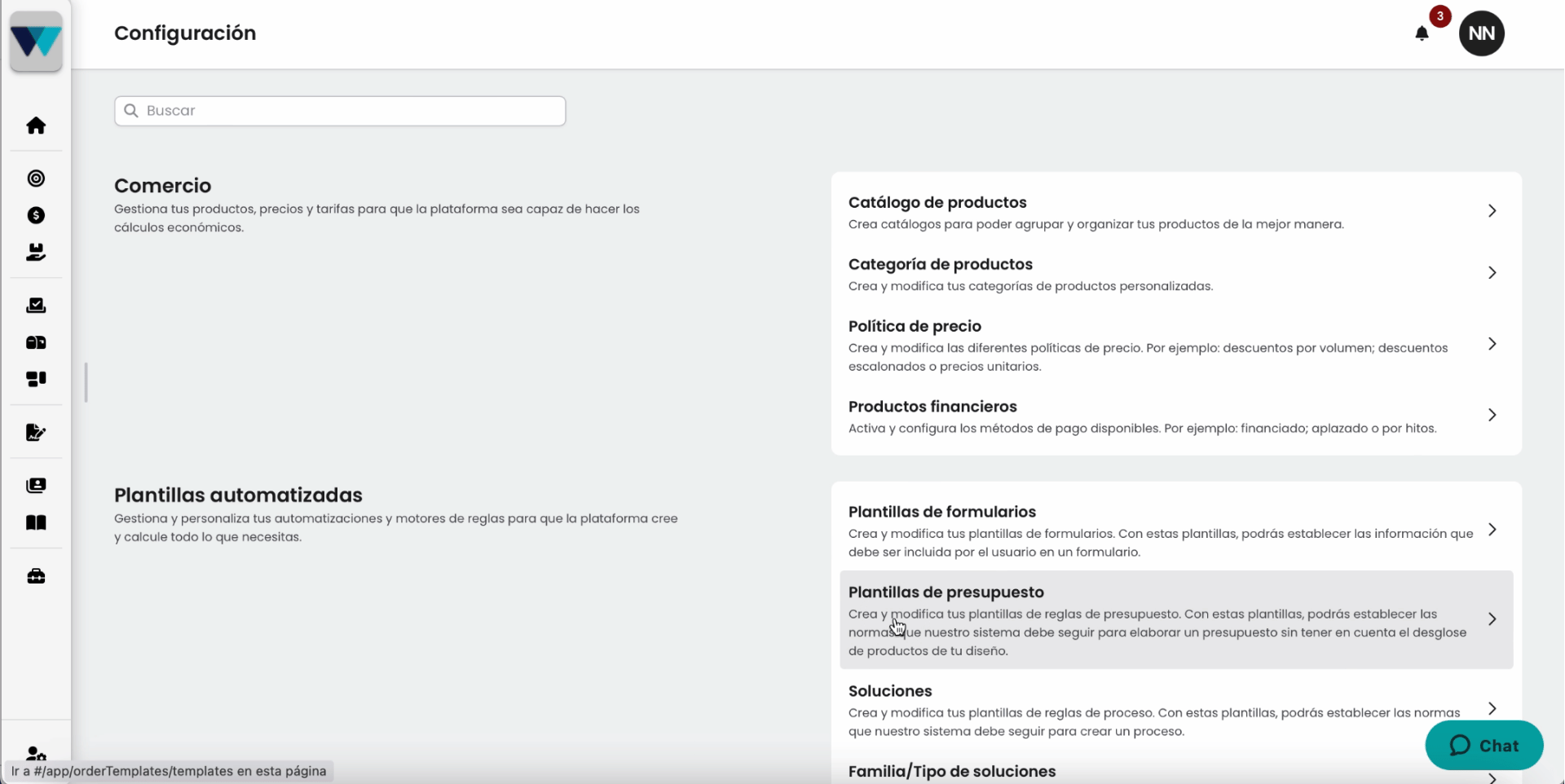Image resolution: width=1565 pixels, height=784 pixels.
Task: Click the chevron beside Catálogo de productos
Action: 1492,211
